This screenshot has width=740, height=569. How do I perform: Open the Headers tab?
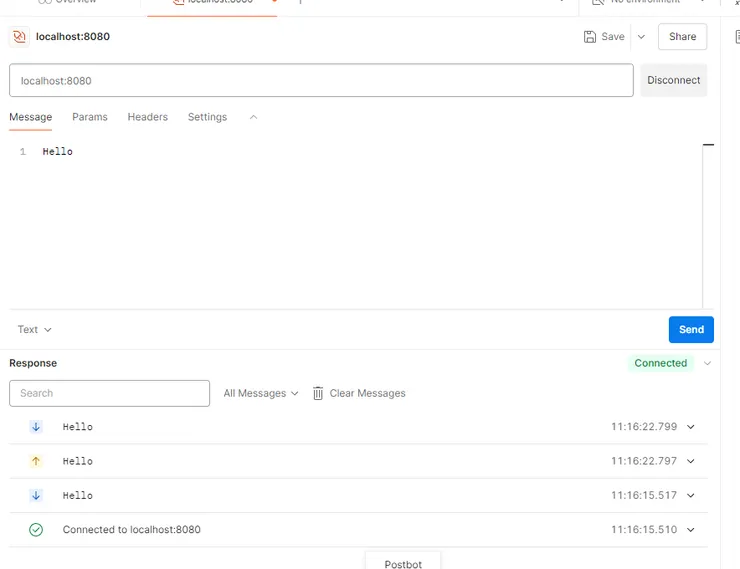point(148,117)
